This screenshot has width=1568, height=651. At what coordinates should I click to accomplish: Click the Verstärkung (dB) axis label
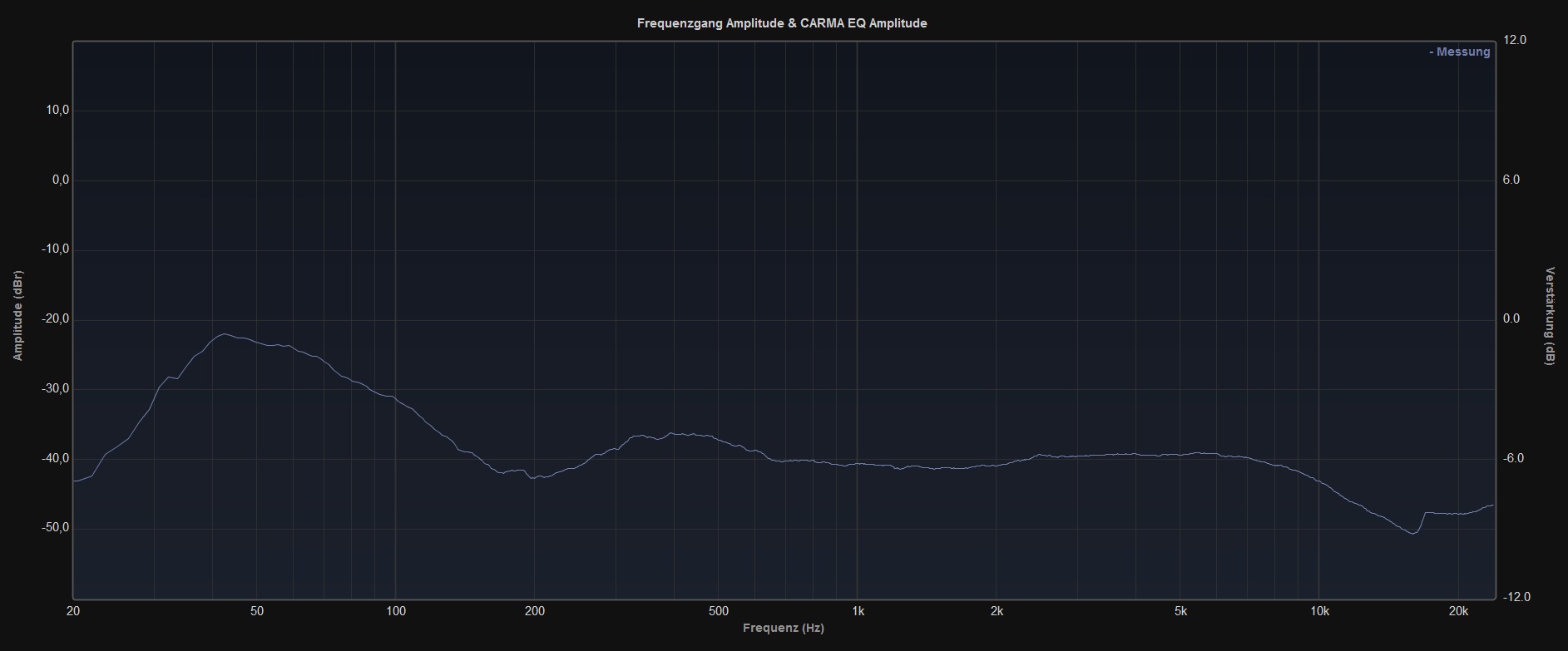coord(1550,316)
